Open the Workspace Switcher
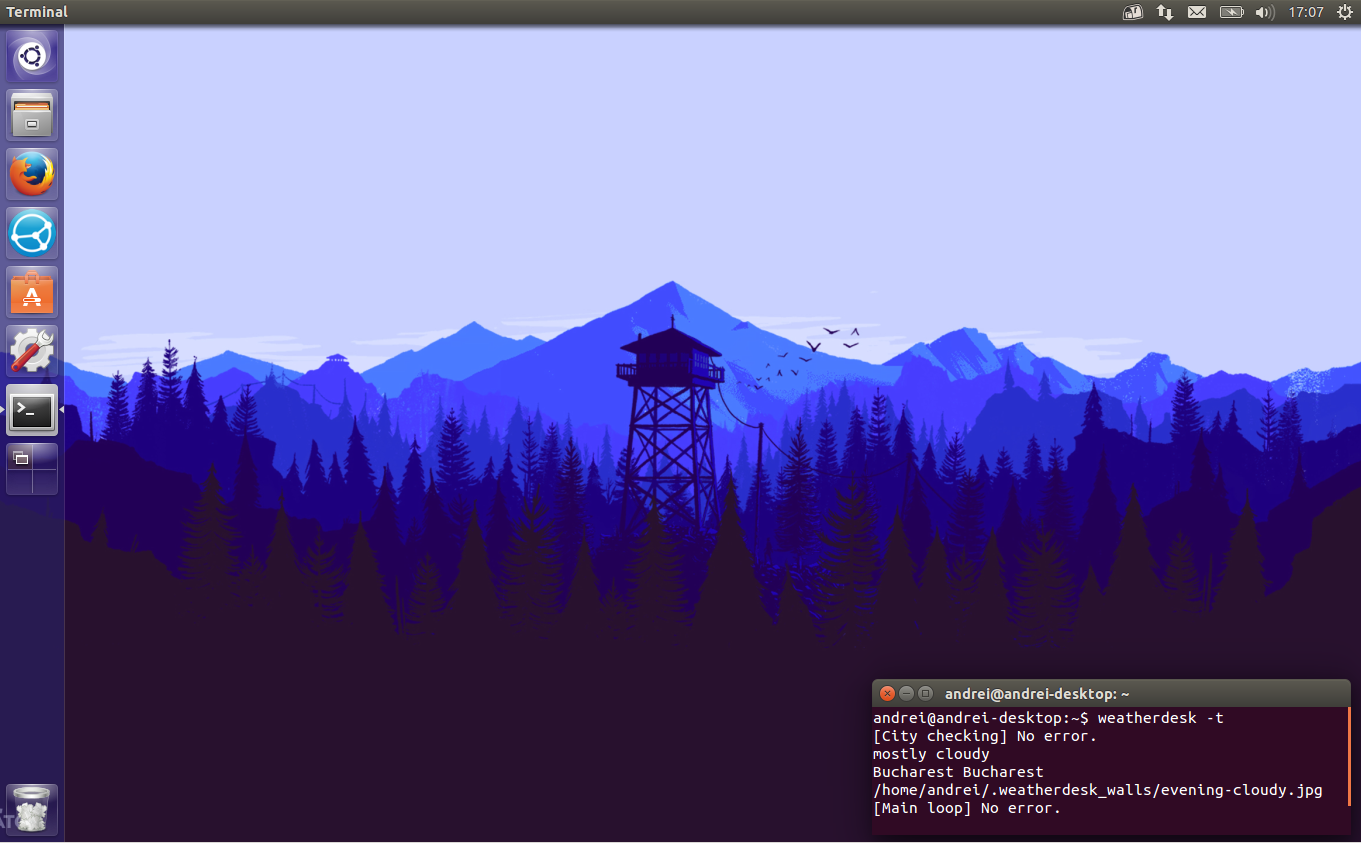This screenshot has height=843, width=1361. click(32, 469)
